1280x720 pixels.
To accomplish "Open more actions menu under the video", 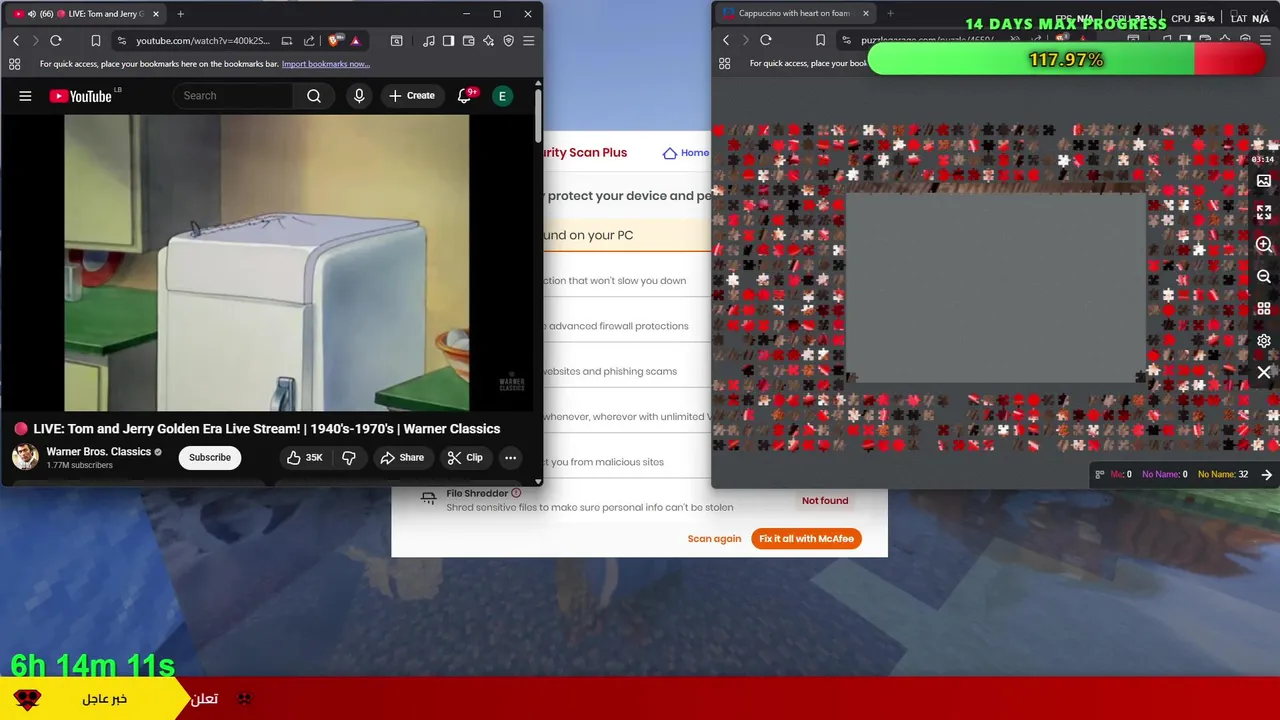I will click(510, 457).
